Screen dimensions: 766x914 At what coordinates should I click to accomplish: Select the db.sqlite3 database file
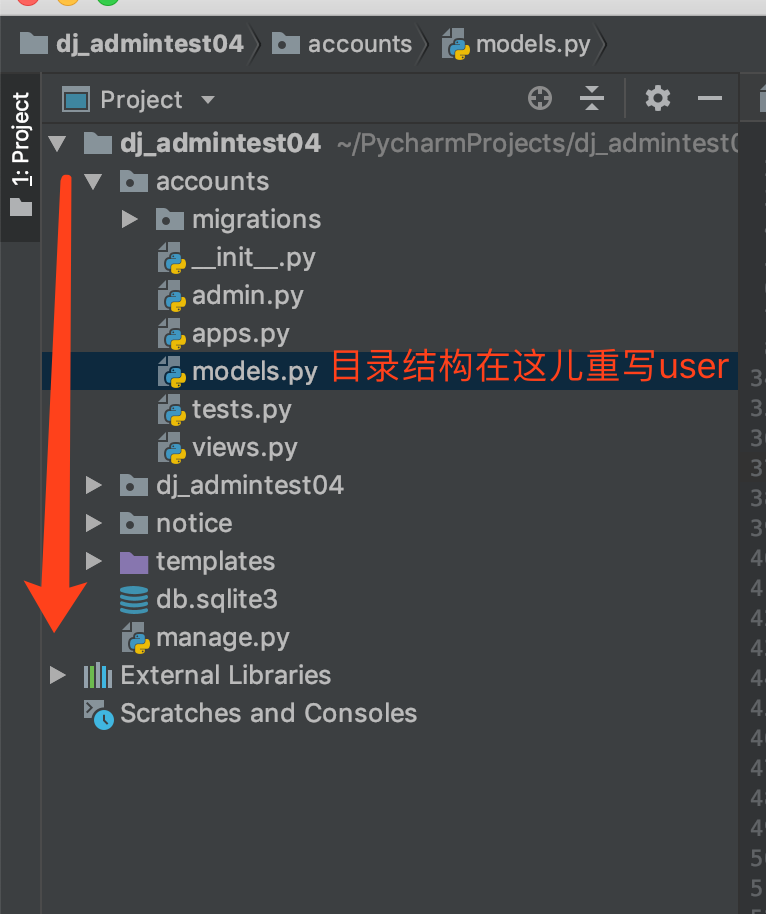click(x=198, y=599)
